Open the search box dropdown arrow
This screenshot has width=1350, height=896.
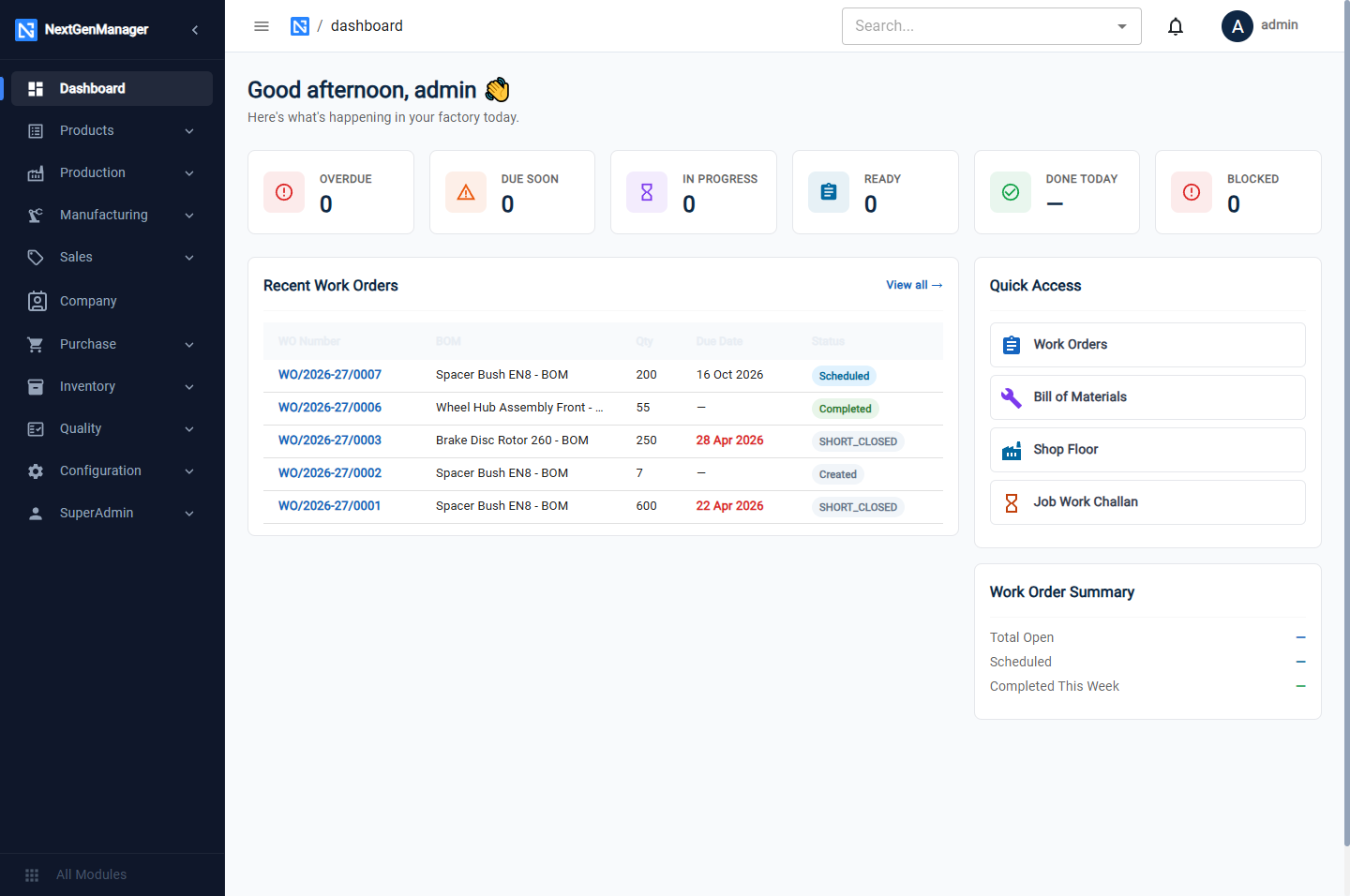[1122, 26]
